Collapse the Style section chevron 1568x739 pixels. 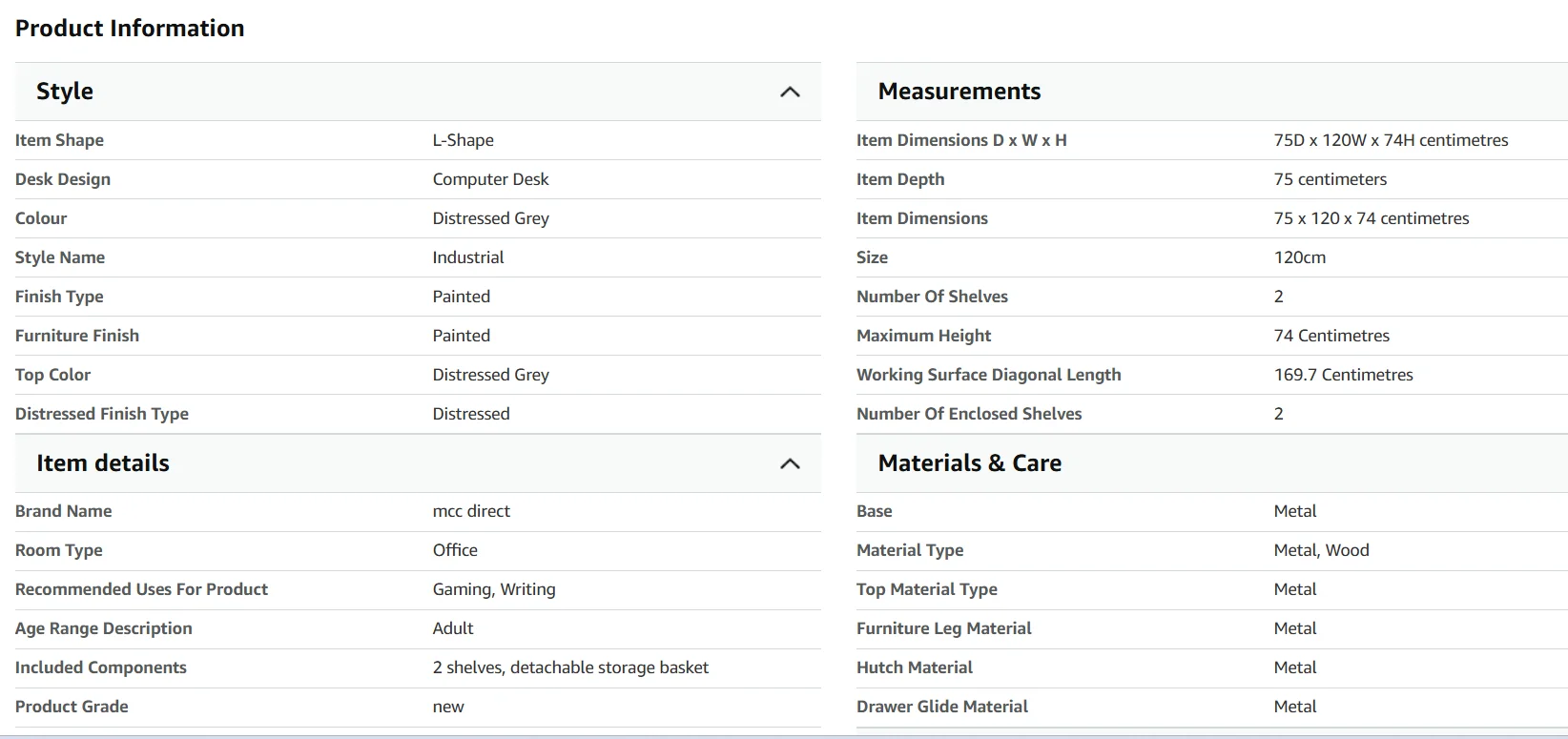pyautogui.click(x=790, y=92)
